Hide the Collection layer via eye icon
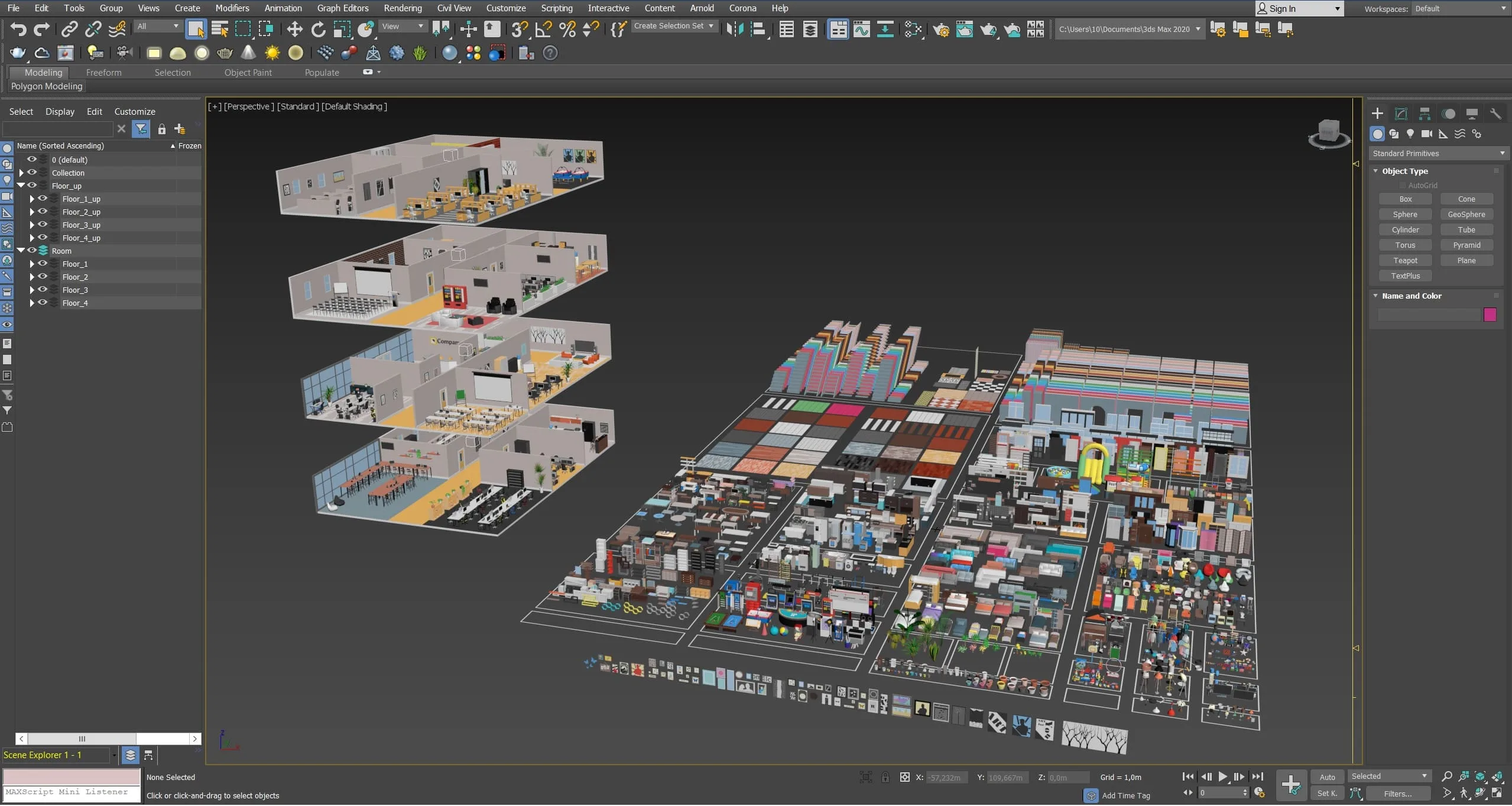Image resolution: width=1512 pixels, height=806 pixels. [32, 173]
